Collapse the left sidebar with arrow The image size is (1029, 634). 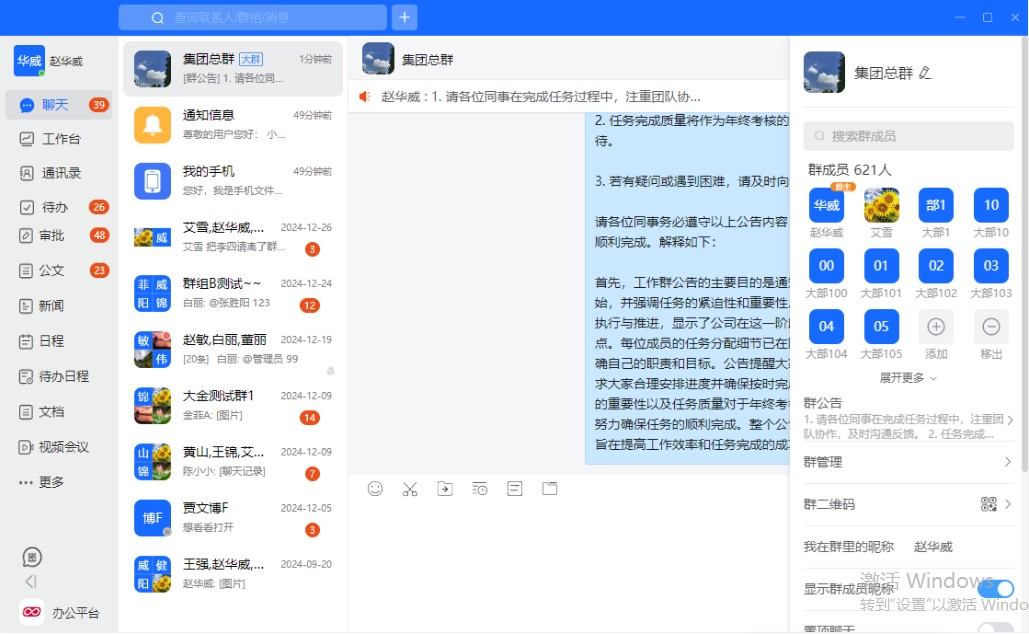click(31, 581)
